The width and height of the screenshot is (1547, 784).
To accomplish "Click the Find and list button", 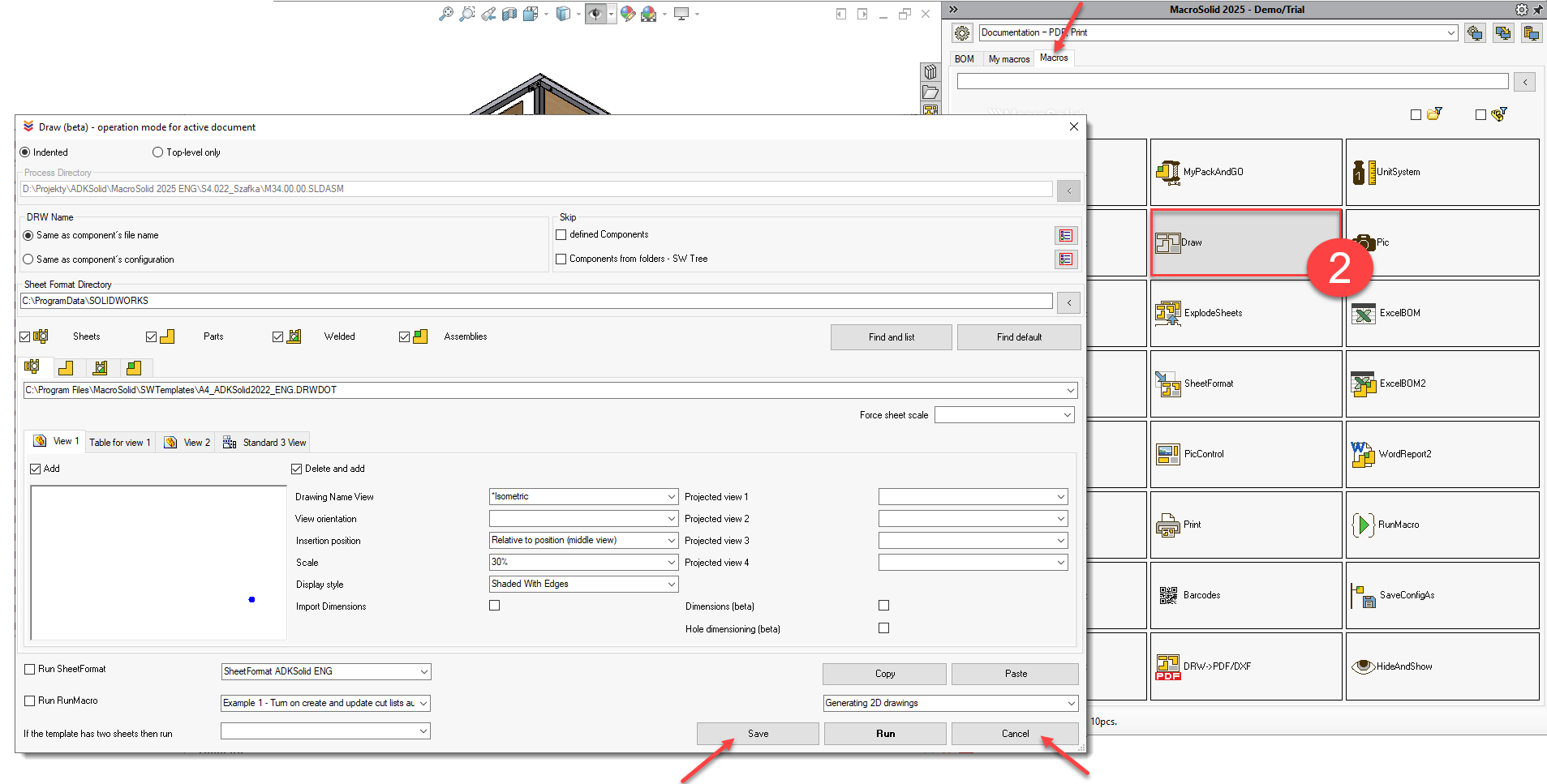I will pos(891,337).
